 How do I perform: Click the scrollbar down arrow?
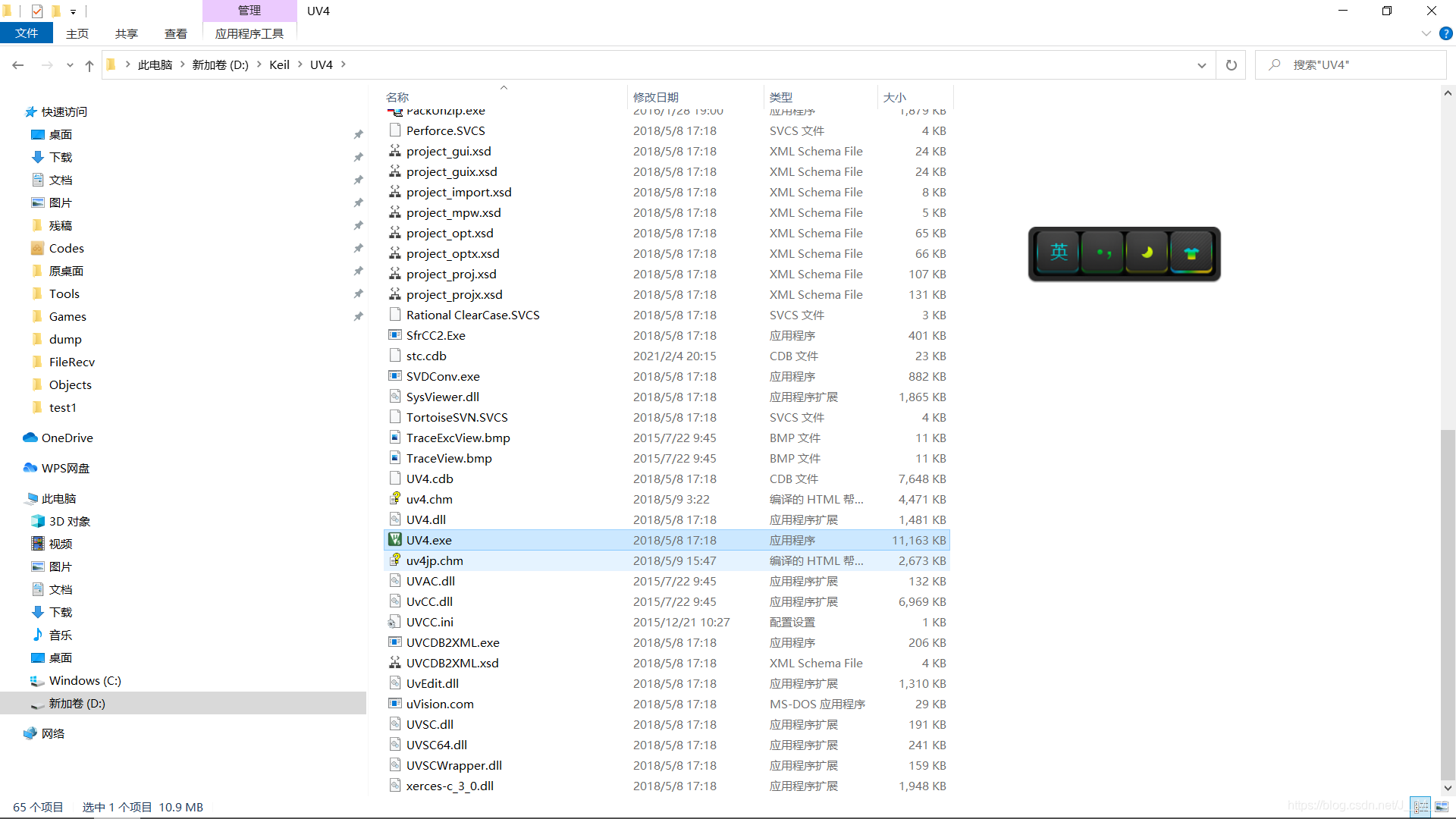pyautogui.click(x=1448, y=788)
